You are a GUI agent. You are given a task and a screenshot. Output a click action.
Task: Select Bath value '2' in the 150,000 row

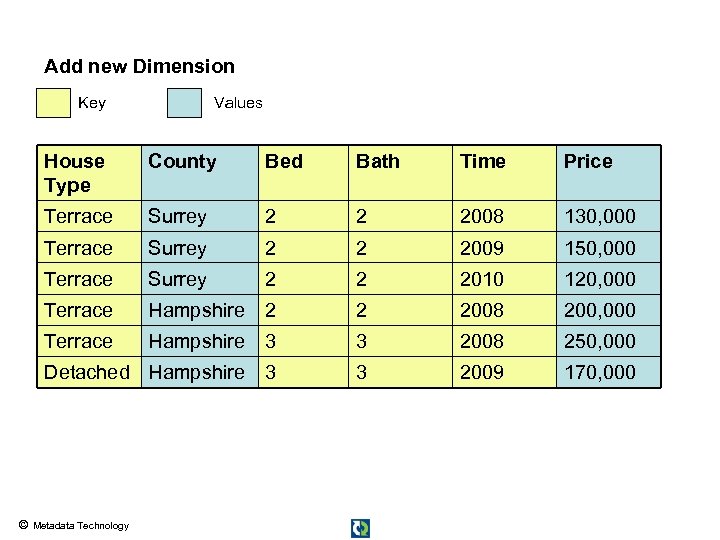click(x=400, y=248)
